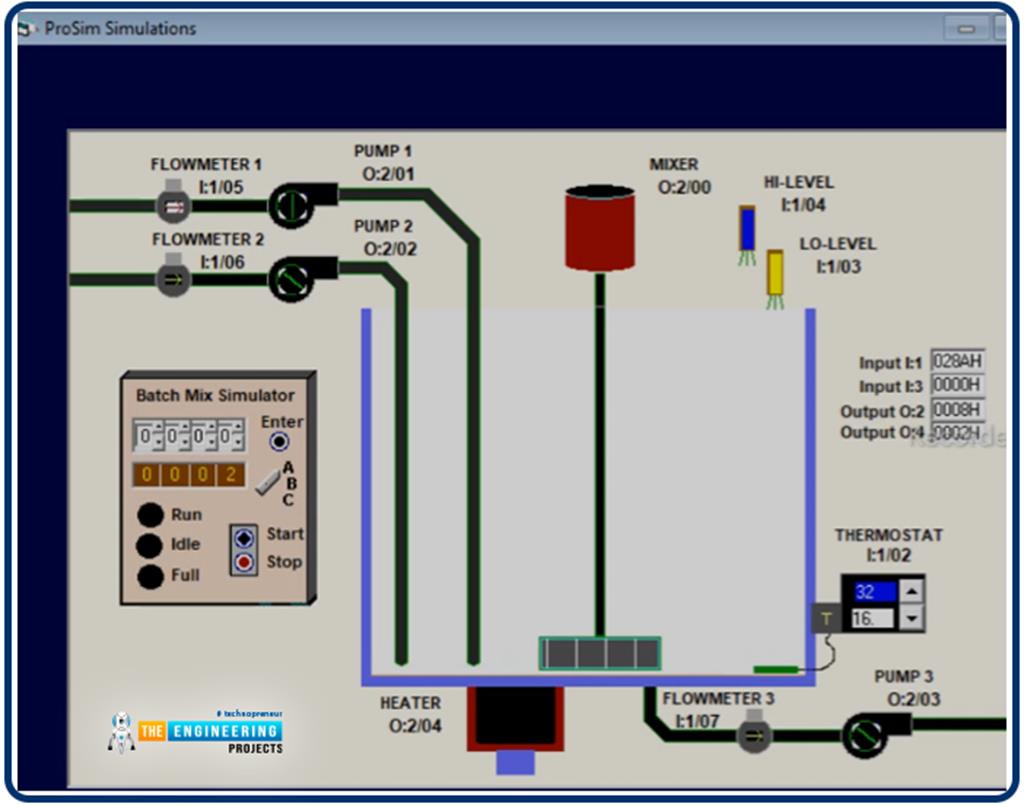Click the Run indicator light

[152, 514]
